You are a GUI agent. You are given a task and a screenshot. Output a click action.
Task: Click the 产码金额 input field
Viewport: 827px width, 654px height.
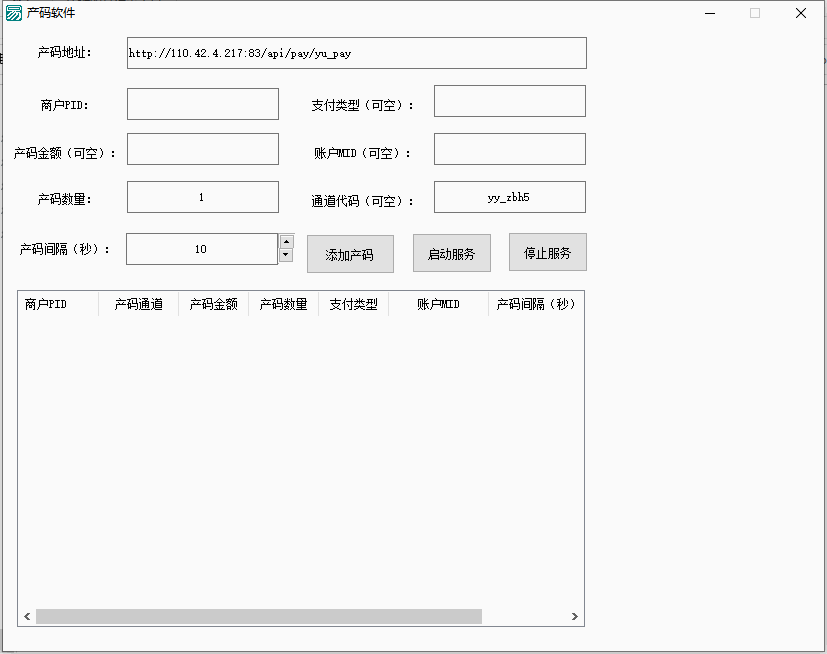pos(202,149)
